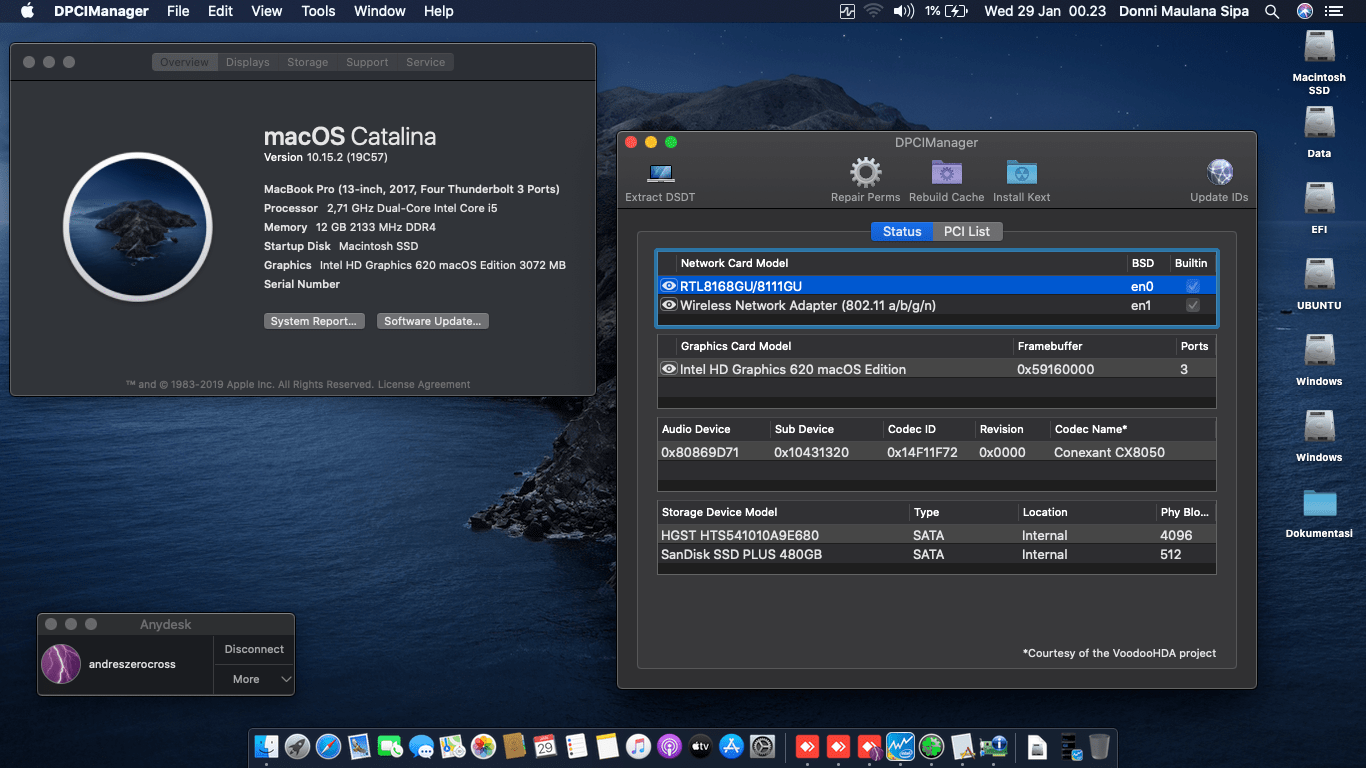
Task: Click the Conexant CX8050 codec name
Action: point(1109,452)
